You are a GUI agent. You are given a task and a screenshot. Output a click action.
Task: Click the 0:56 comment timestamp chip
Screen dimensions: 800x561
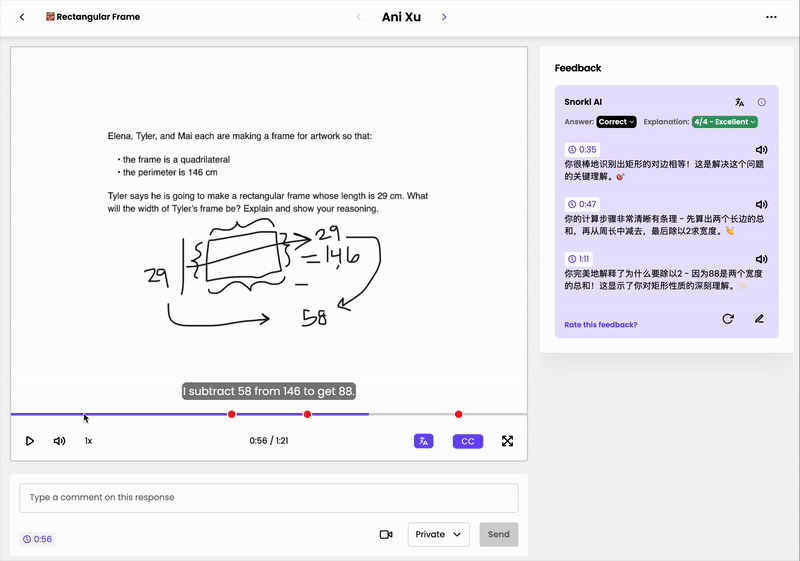click(38, 539)
